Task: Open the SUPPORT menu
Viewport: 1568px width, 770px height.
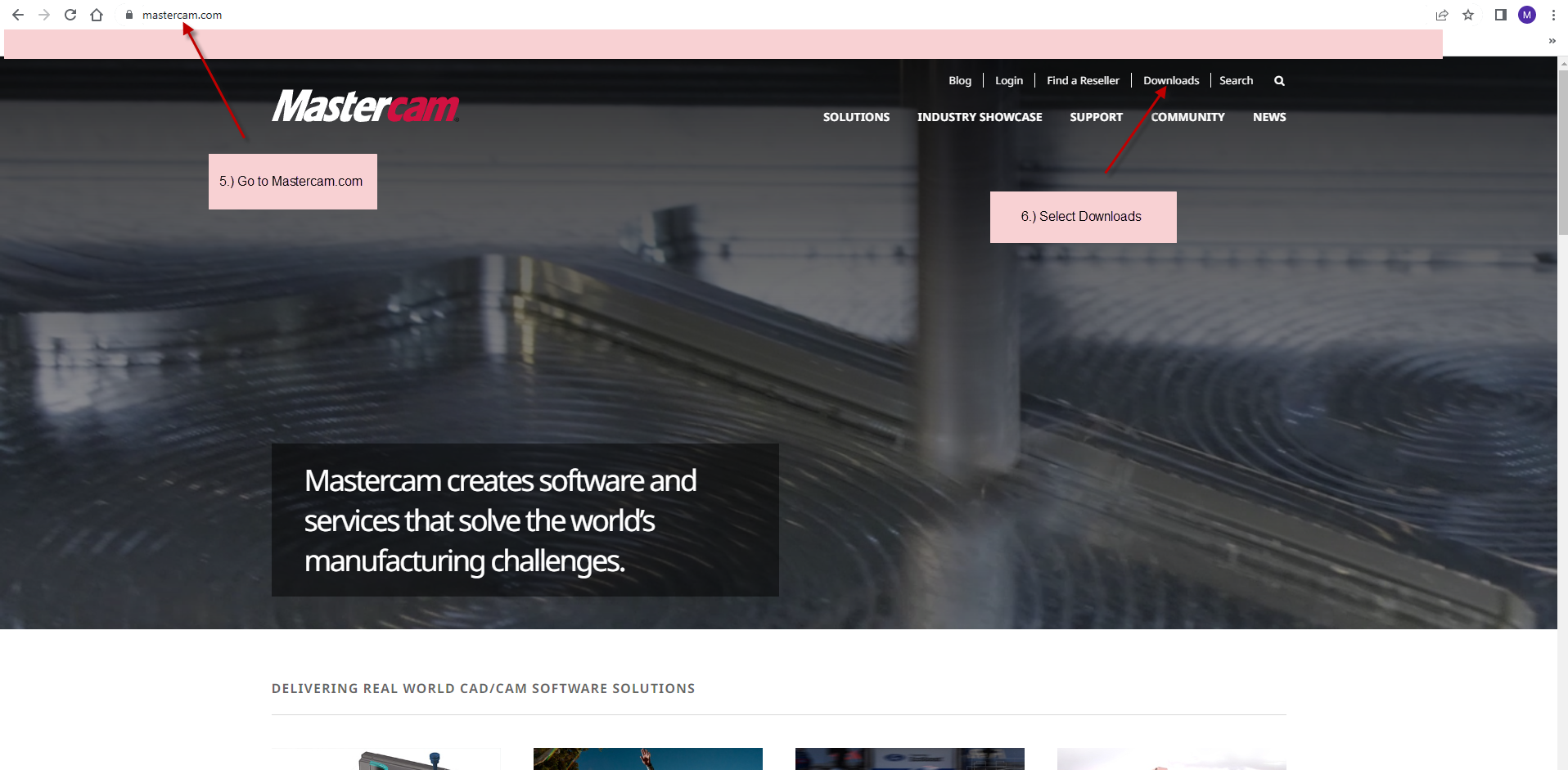Action: (1096, 117)
